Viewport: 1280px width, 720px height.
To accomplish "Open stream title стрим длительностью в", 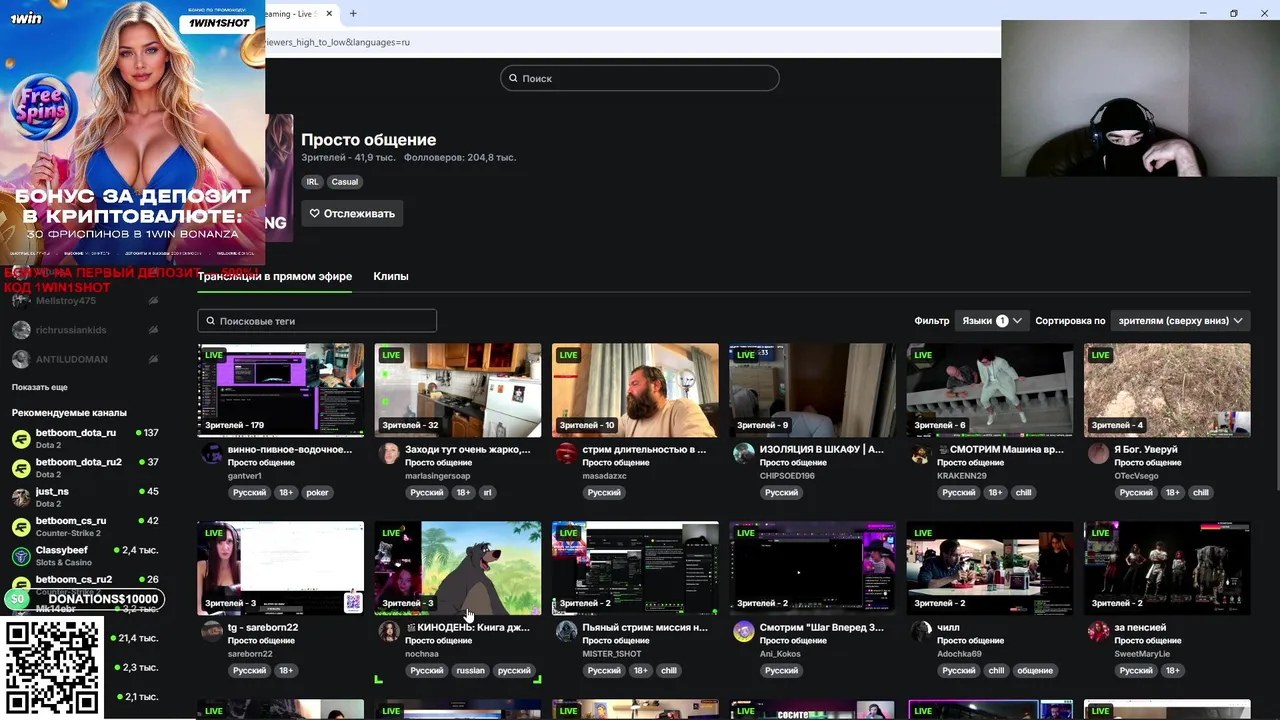I will 644,450.
